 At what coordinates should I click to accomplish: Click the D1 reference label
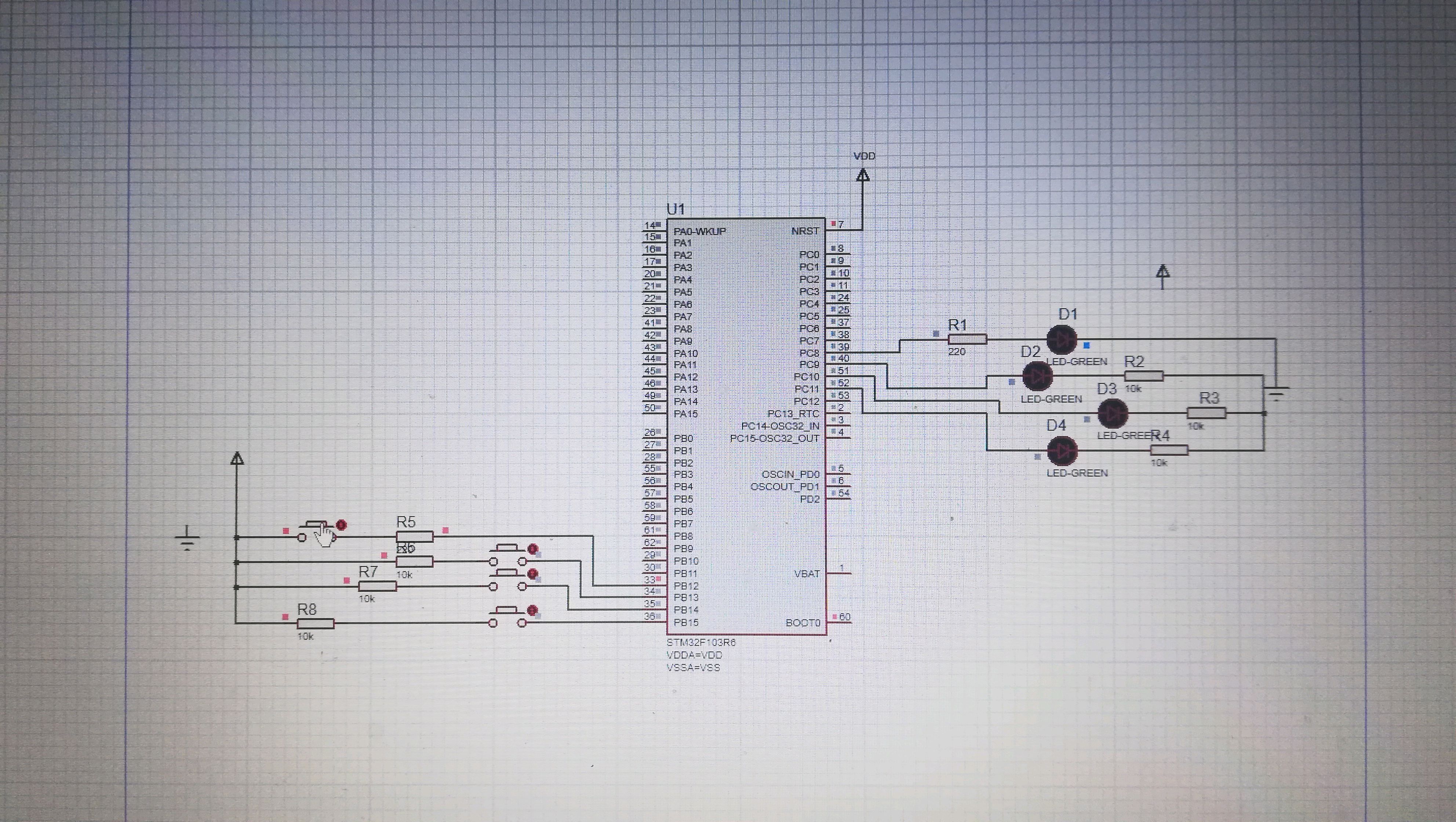coord(1068,314)
